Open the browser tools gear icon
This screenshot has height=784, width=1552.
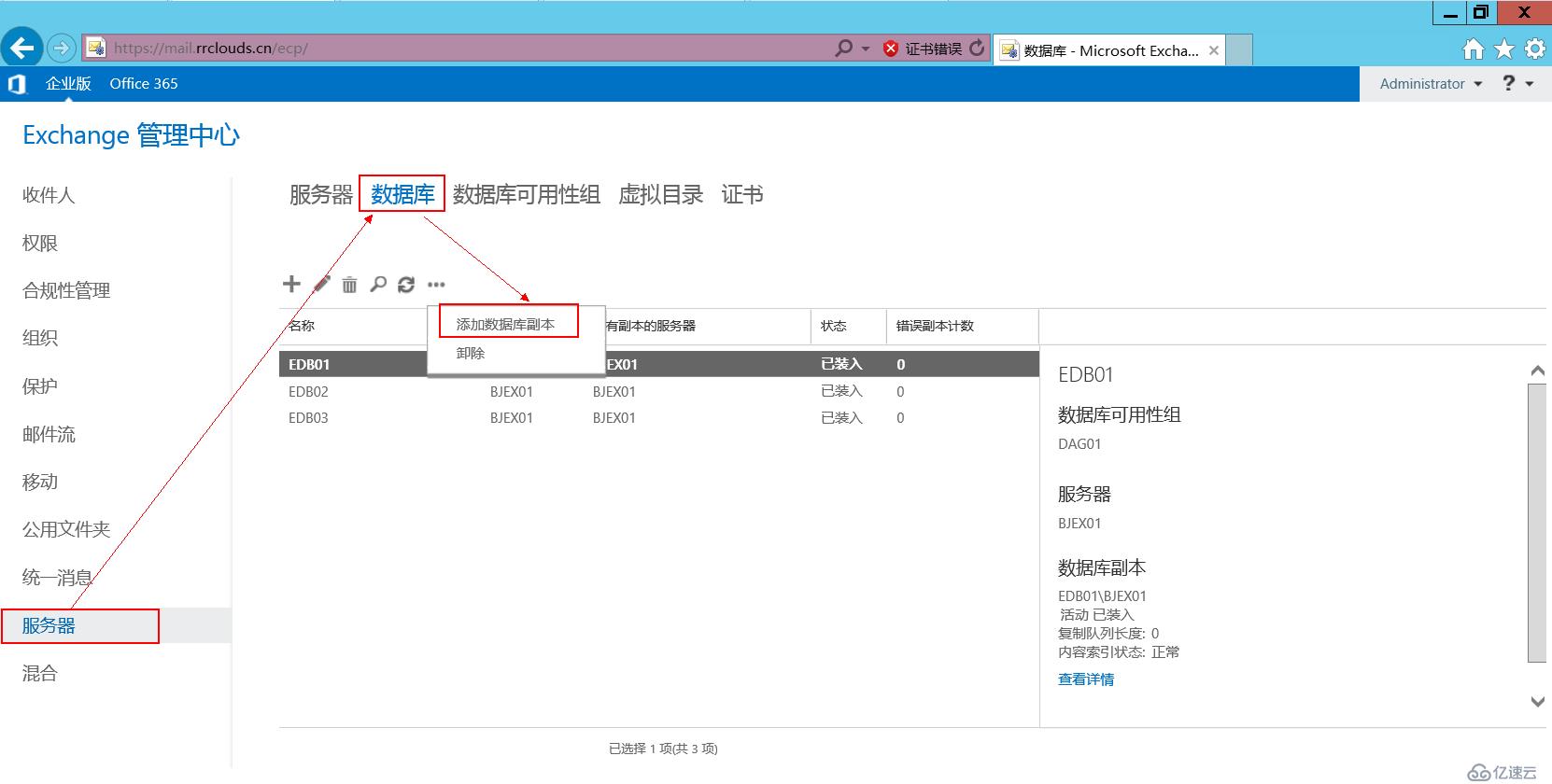[x=1534, y=49]
